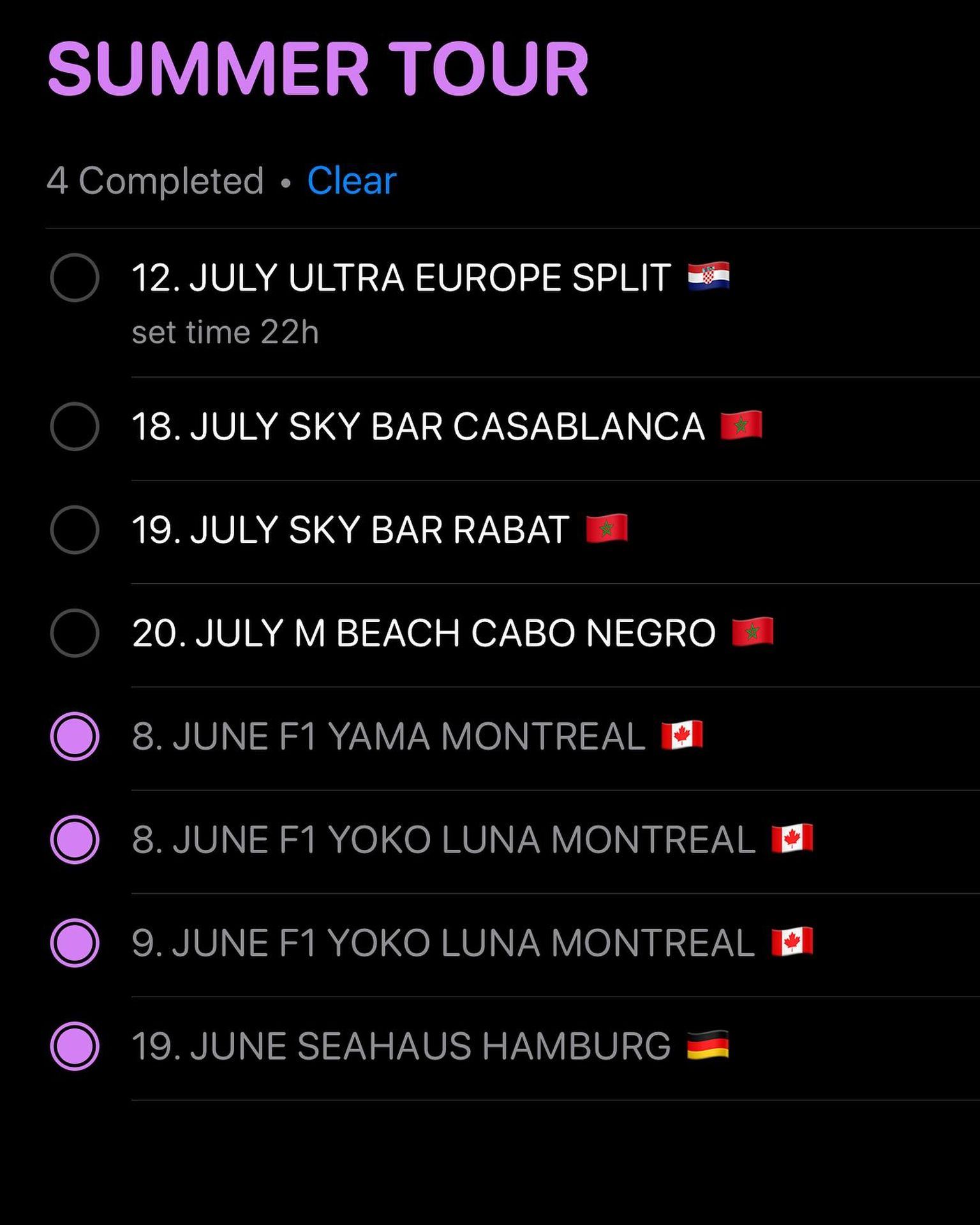Tap the Summer Tour list title
This screenshot has width=980, height=1225.
tap(318, 69)
